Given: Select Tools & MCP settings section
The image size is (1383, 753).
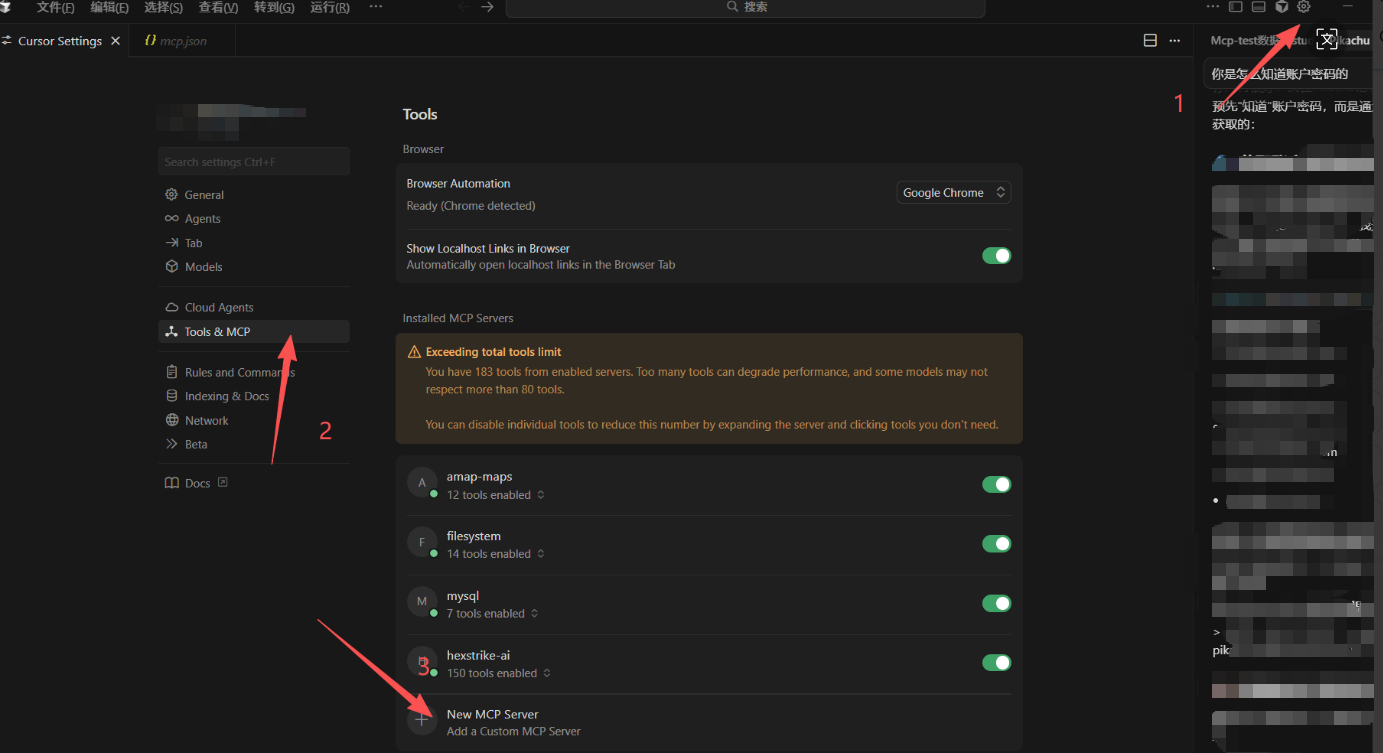Looking at the screenshot, I should 254,332.
